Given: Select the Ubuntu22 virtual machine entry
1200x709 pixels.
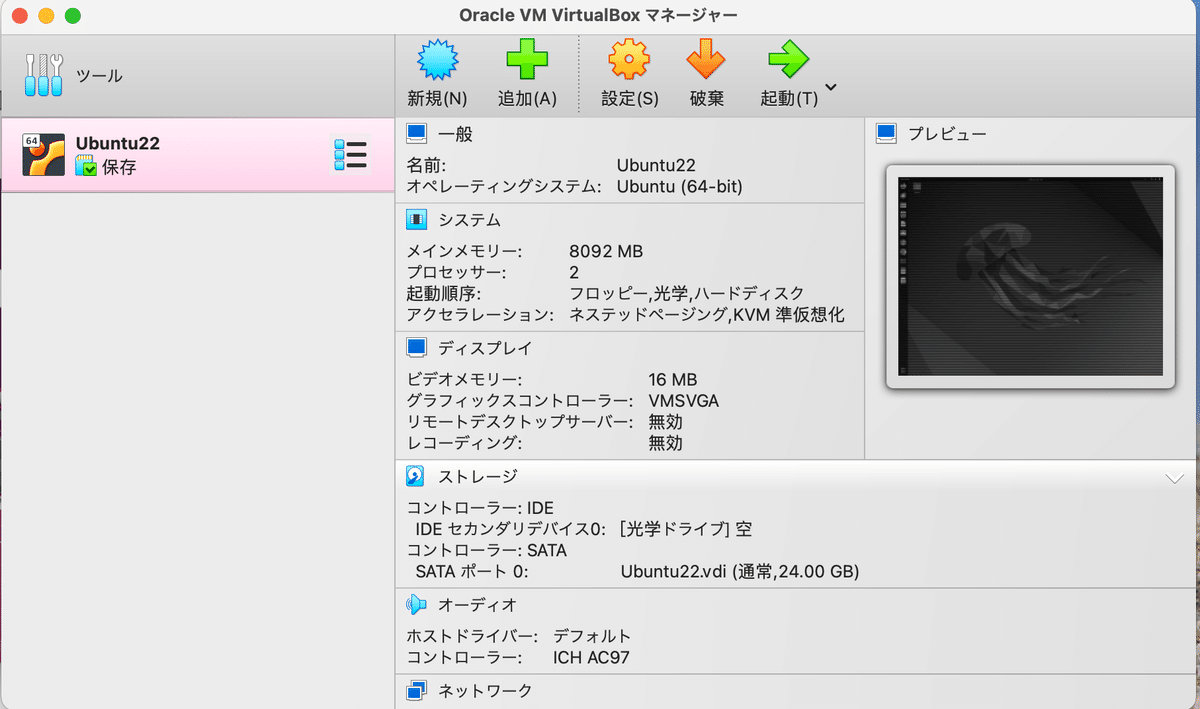Looking at the screenshot, I should [198, 155].
